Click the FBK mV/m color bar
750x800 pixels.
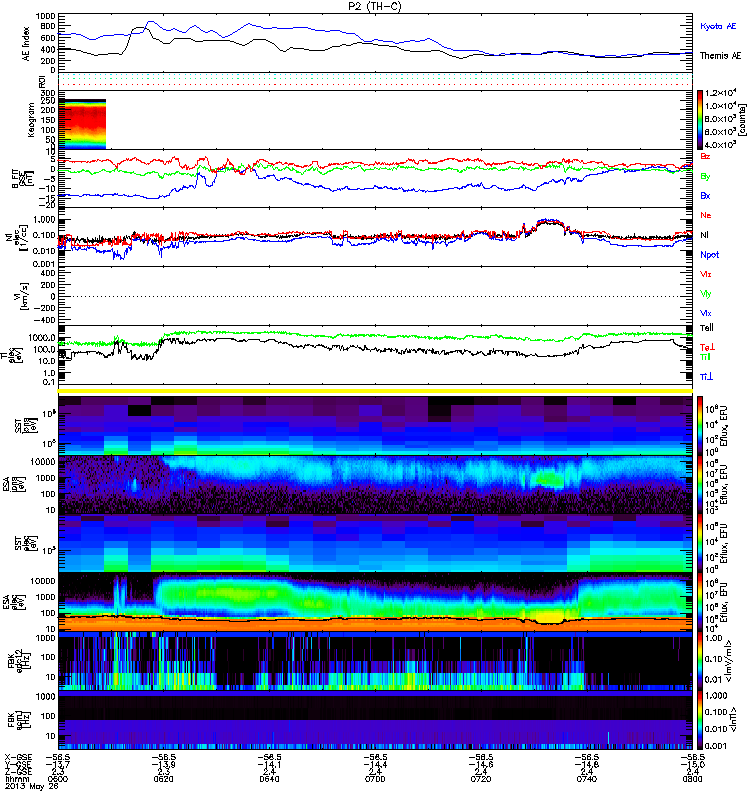700,661
